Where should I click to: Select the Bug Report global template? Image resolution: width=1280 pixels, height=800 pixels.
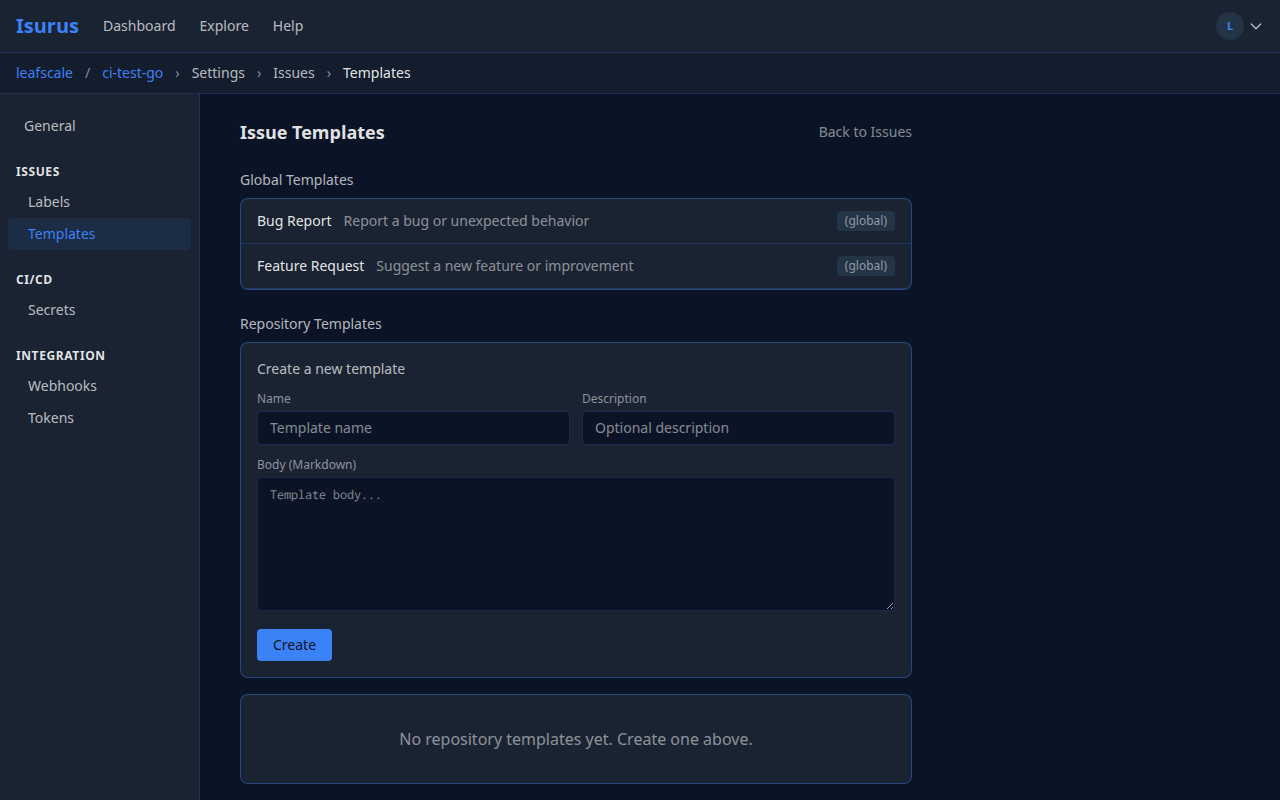[576, 221]
